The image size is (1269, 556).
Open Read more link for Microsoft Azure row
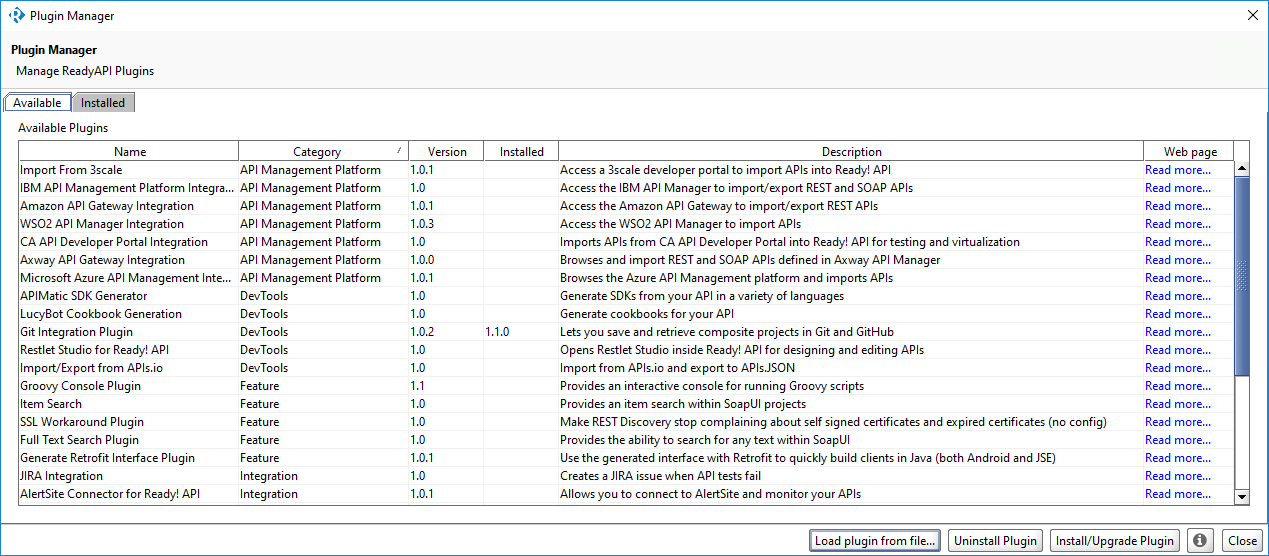[1177, 278]
